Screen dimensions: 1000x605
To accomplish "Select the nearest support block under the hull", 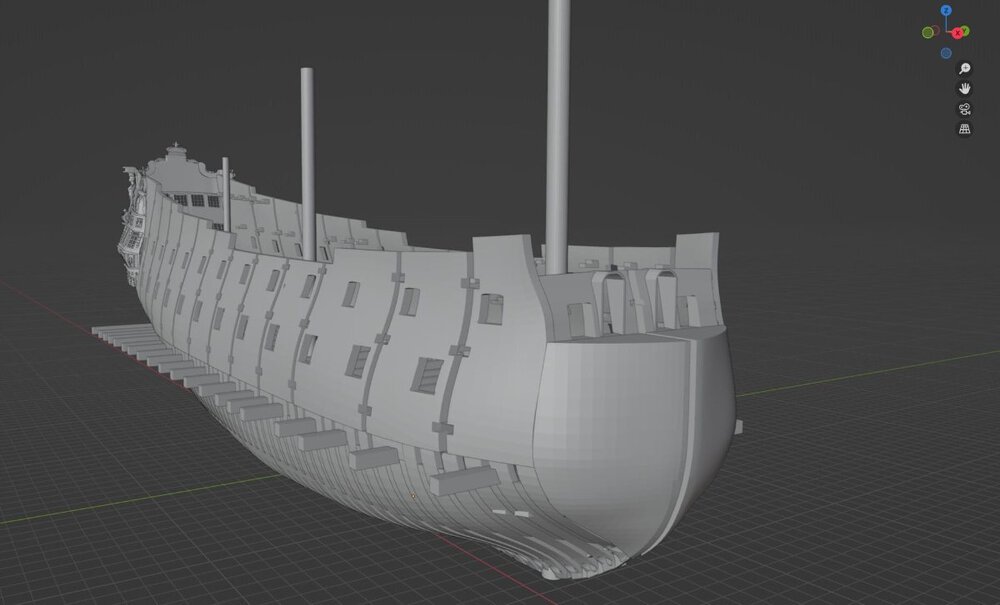I will point(464,479).
